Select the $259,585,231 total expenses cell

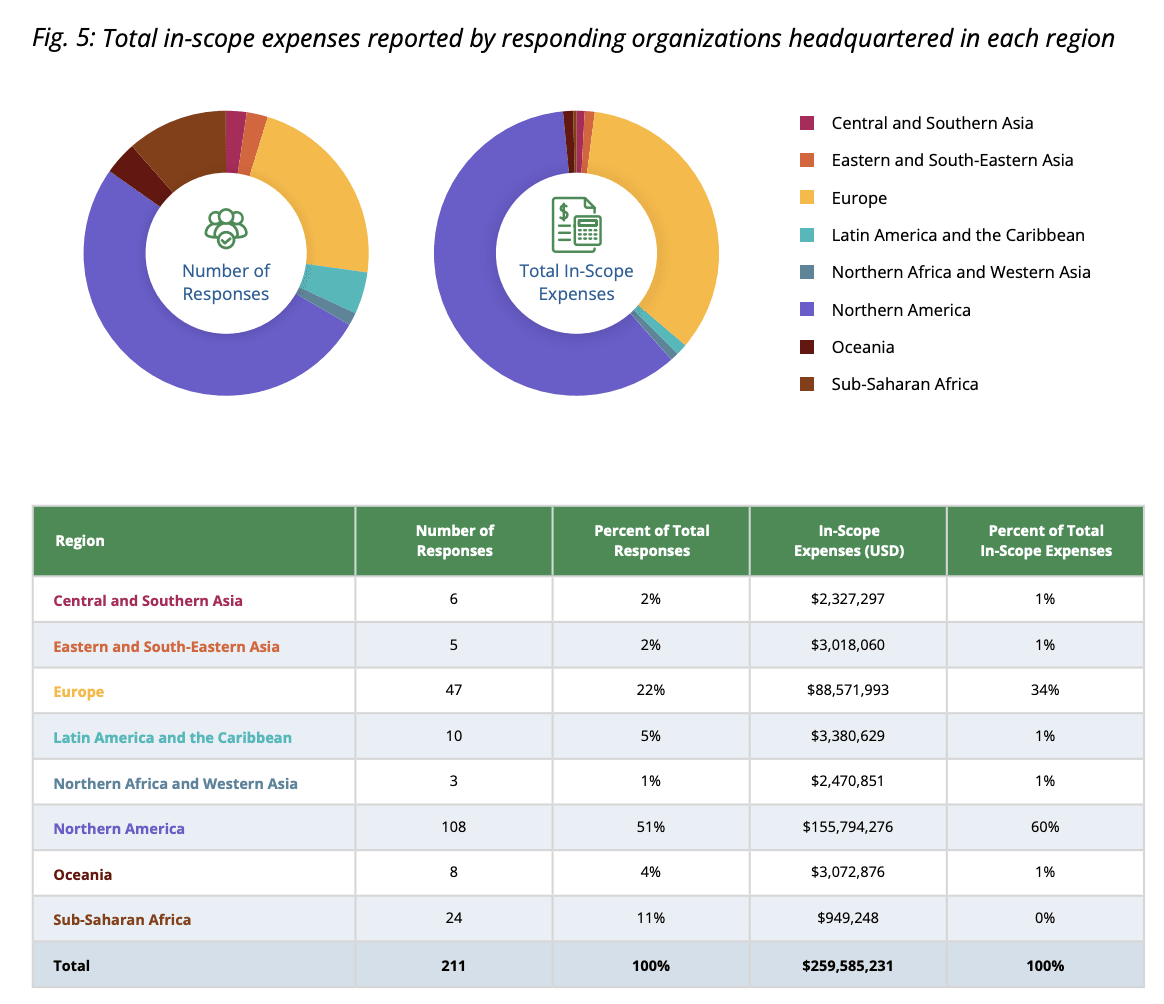[x=847, y=965]
